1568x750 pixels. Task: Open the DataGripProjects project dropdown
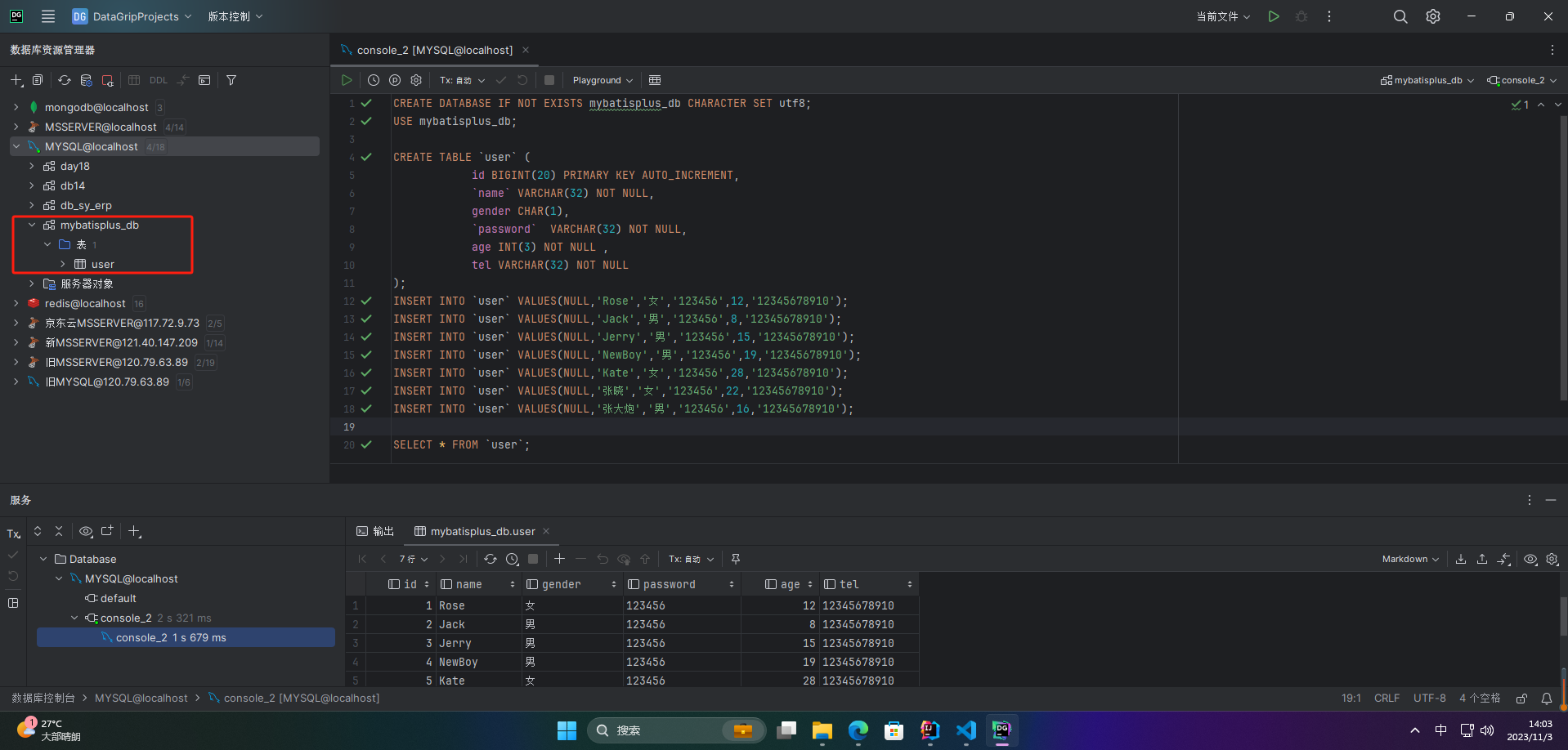click(x=132, y=16)
